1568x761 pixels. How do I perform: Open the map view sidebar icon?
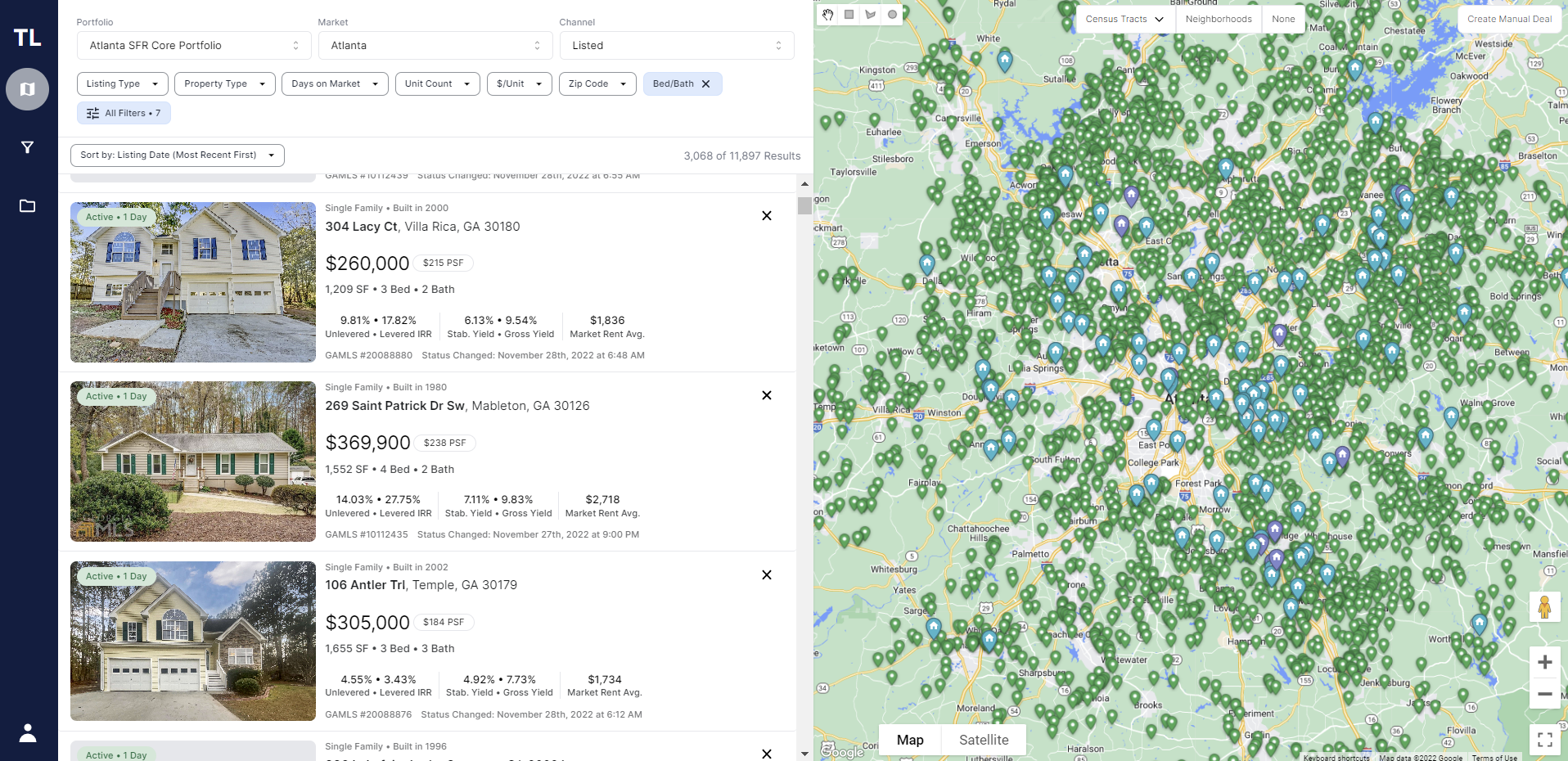[x=28, y=89]
